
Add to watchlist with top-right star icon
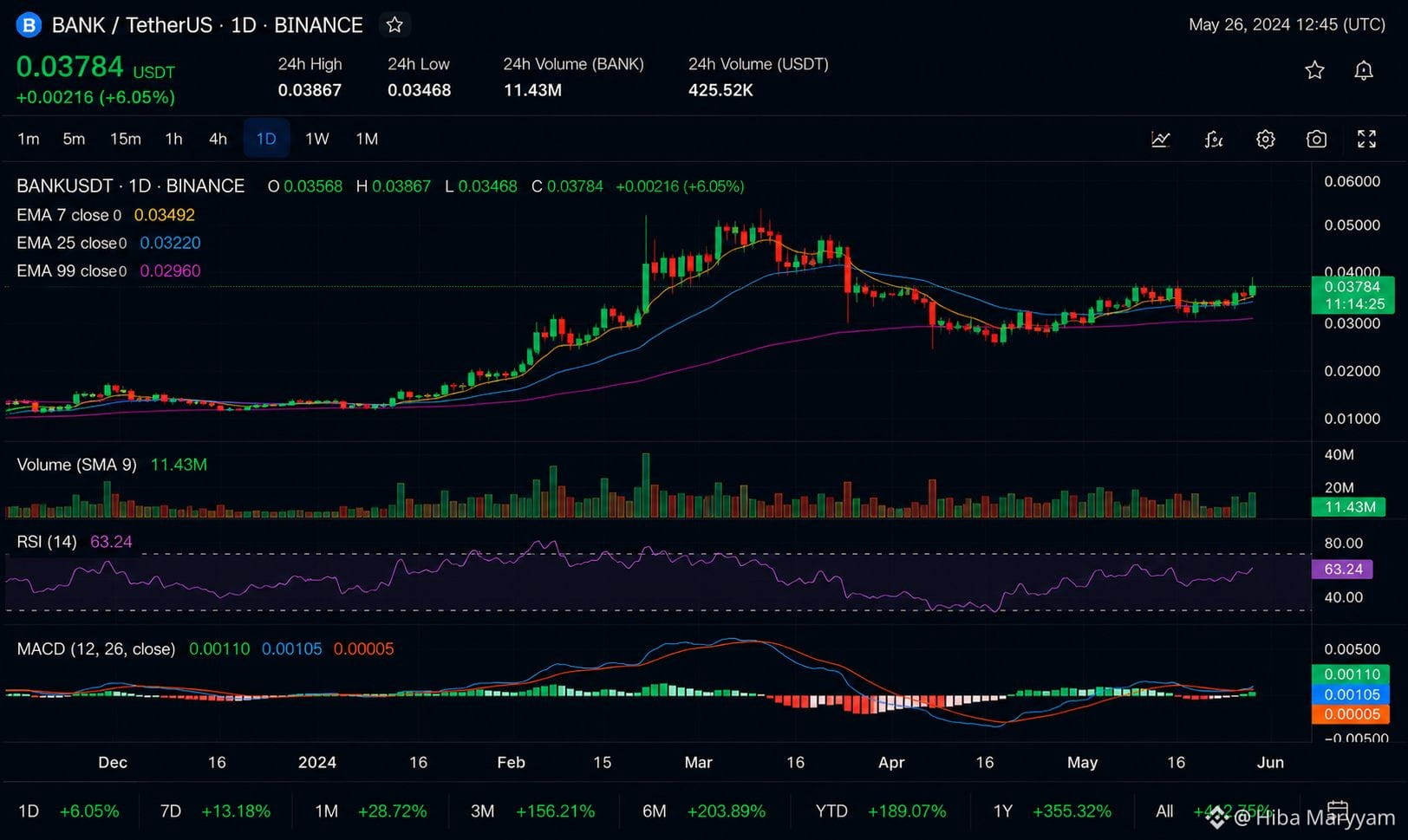[1314, 70]
